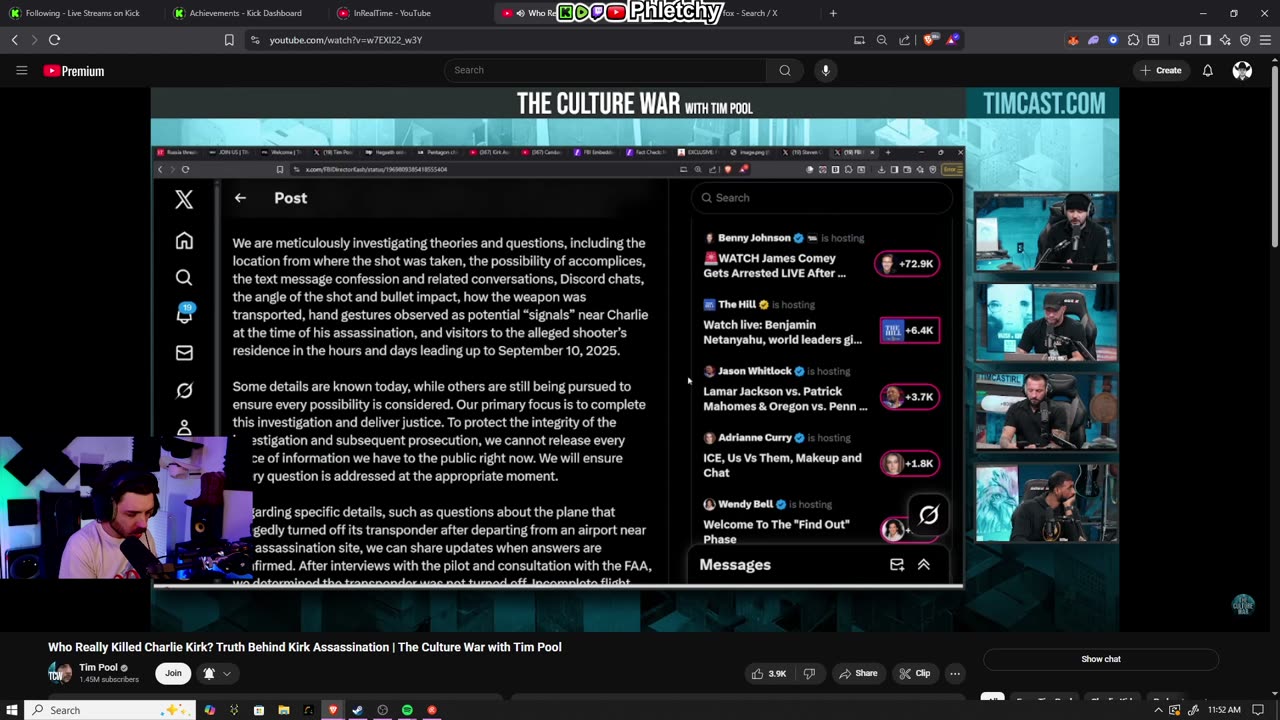Reload the current page
Image resolution: width=1280 pixels, height=720 pixels.
(54, 40)
